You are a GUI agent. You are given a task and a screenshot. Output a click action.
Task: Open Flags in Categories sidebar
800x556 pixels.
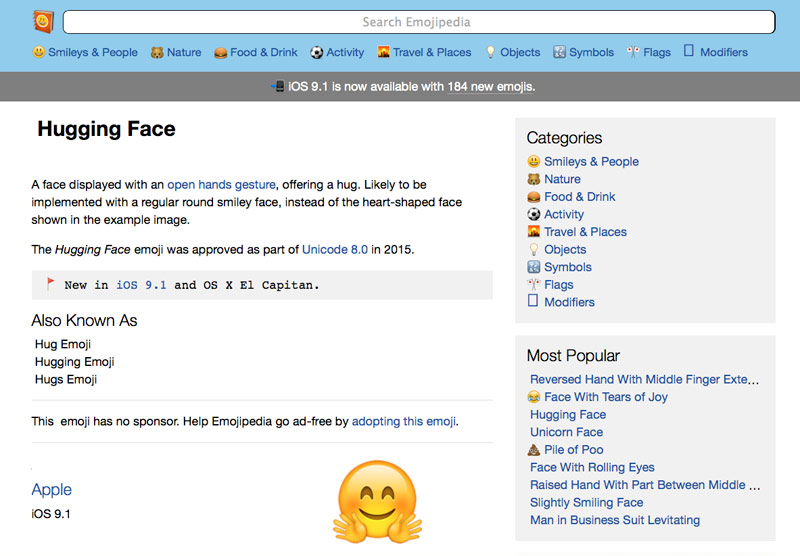click(x=559, y=285)
